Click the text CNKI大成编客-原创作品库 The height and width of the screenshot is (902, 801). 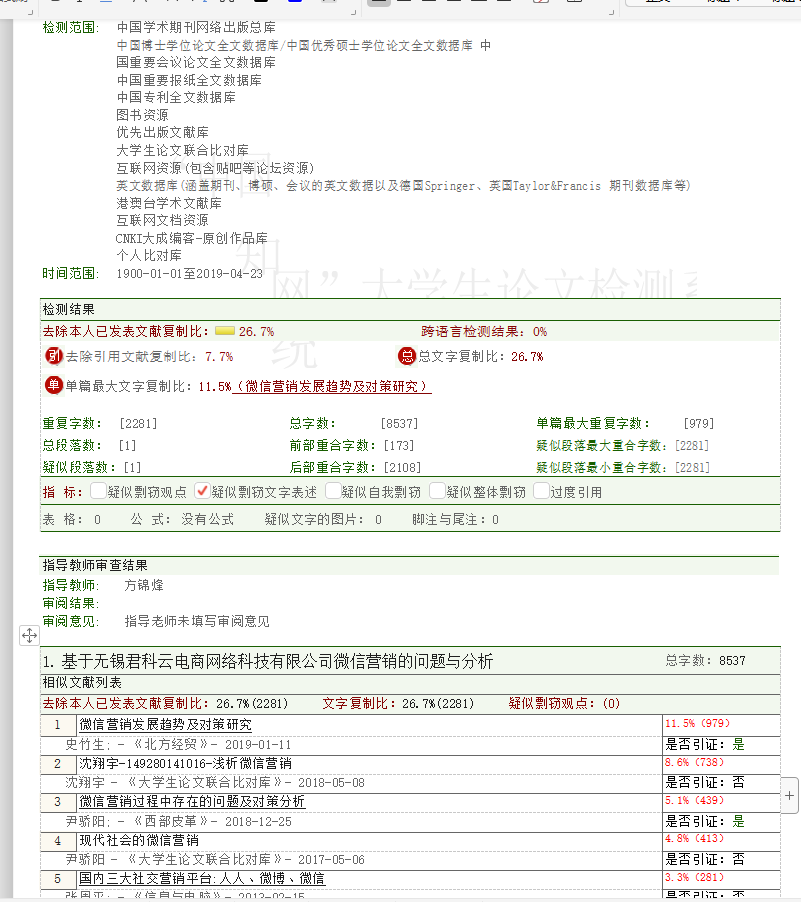(x=192, y=238)
